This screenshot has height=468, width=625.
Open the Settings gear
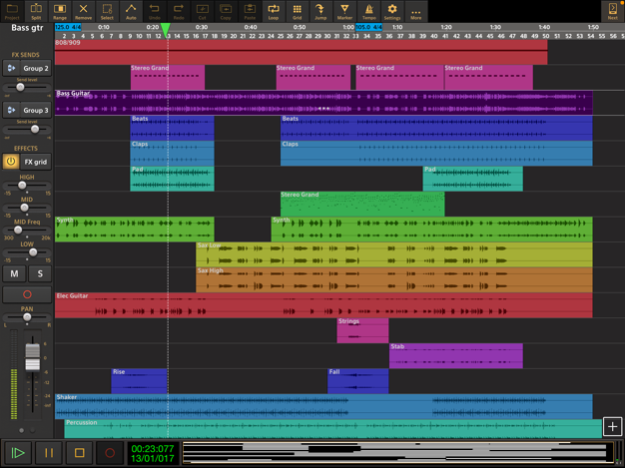tap(393, 11)
